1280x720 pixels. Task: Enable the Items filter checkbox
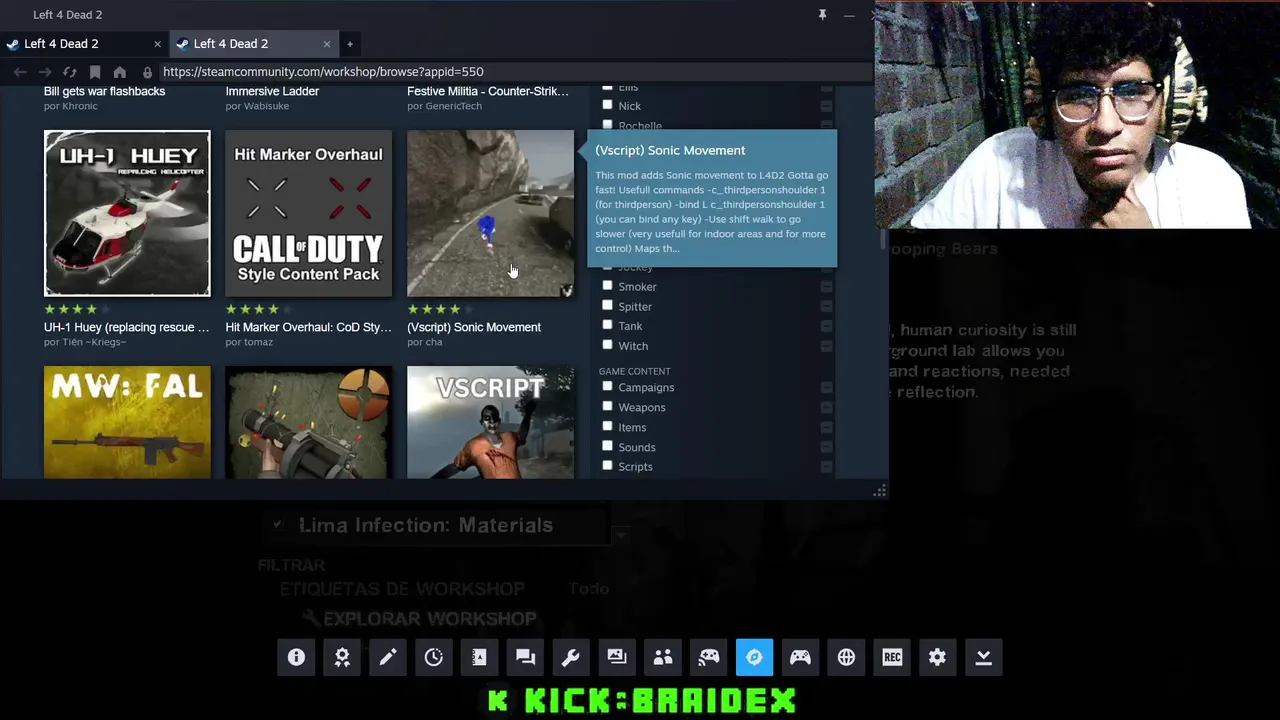point(607,427)
